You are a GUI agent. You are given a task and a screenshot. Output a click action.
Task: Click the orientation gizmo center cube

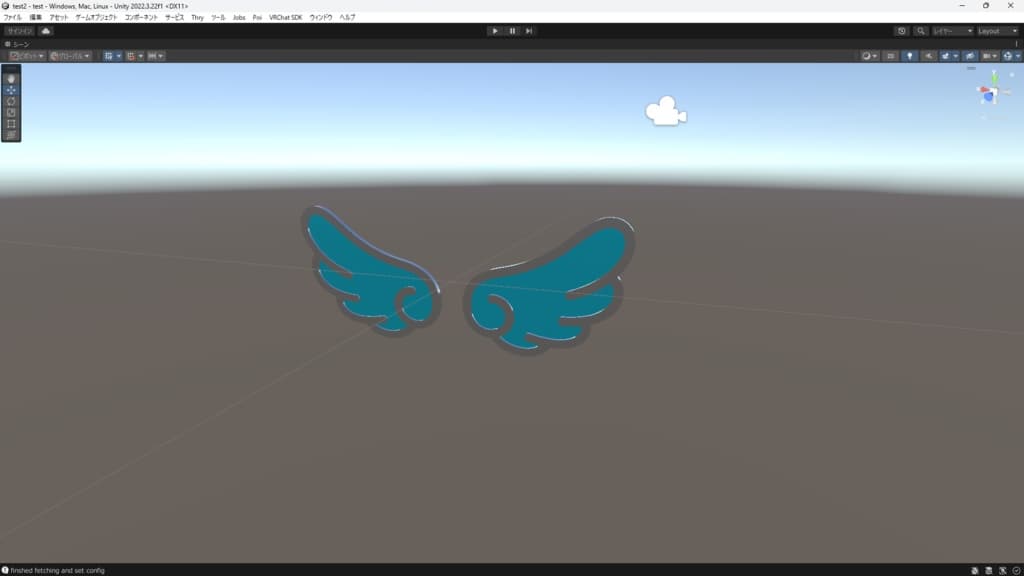(x=993, y=92)
